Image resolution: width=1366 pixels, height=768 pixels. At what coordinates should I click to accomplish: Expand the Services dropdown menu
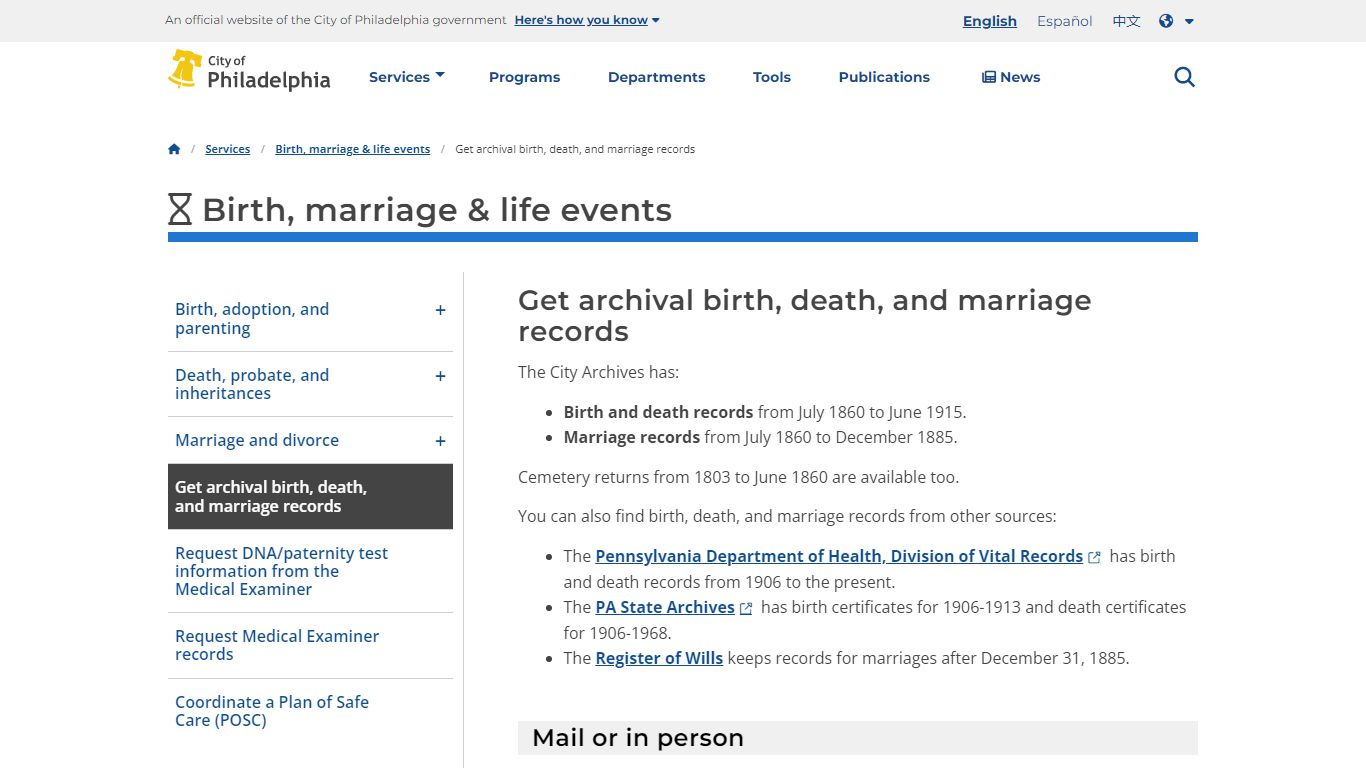point(406,77)
